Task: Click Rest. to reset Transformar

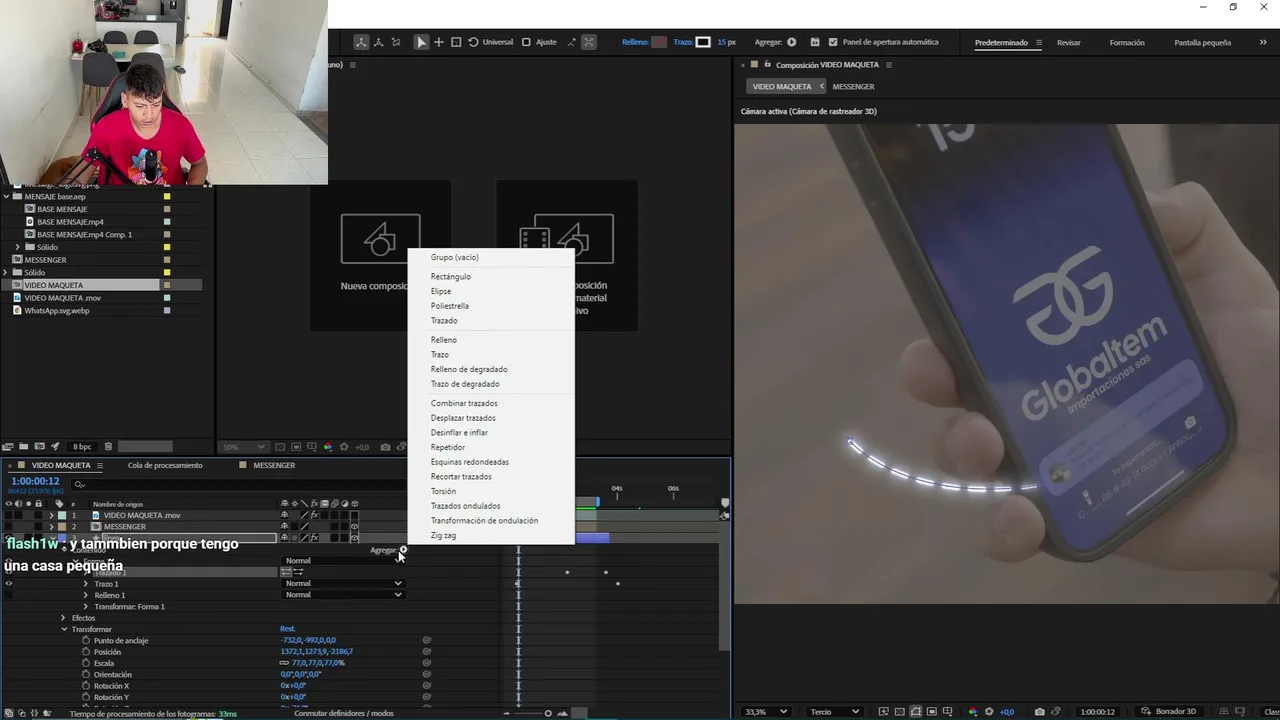Action: (288, 629)
